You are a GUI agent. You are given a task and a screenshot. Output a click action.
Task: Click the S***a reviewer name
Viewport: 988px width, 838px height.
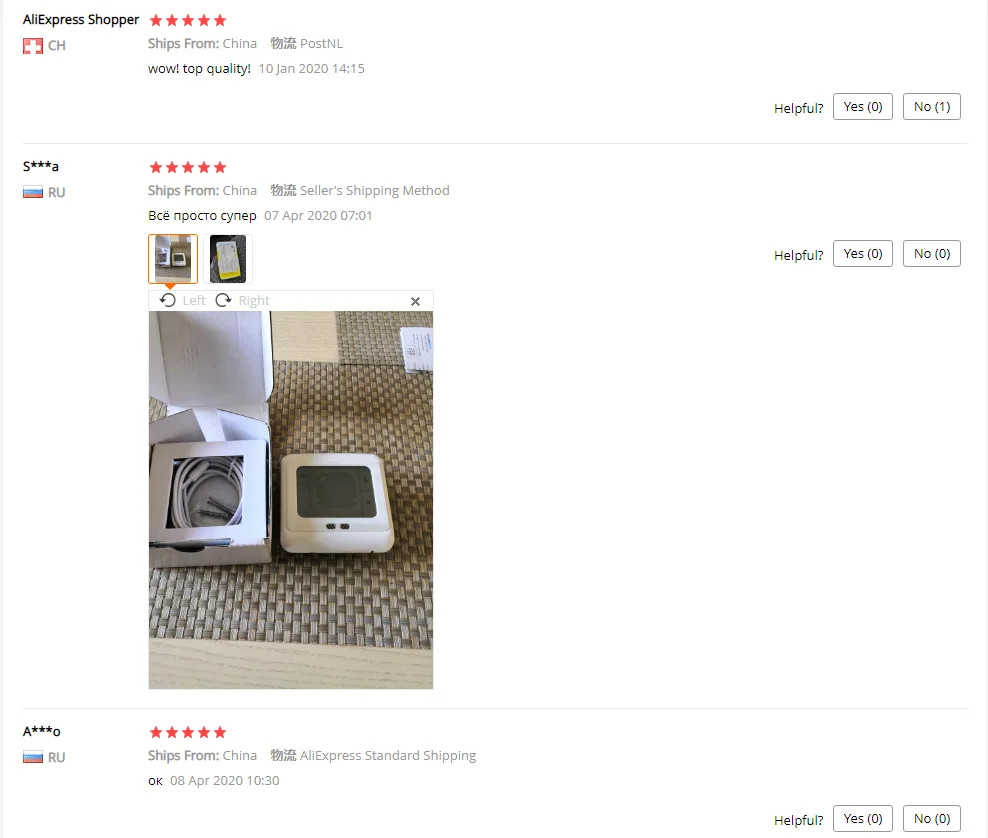click(41, 166)
